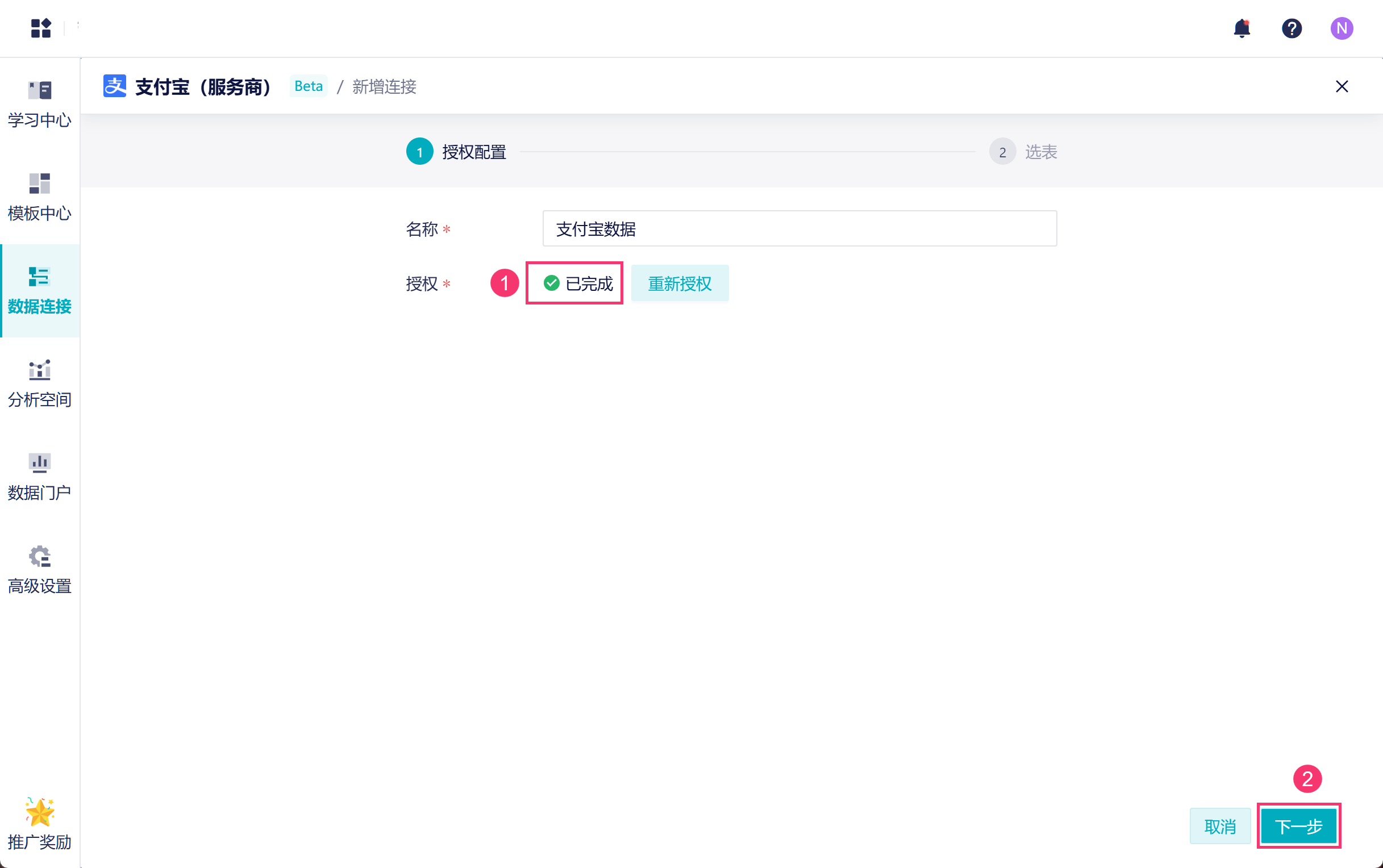Screen dimensions: 1383x868
Task: Click the help question mark icon
Action: (1291, 28)
